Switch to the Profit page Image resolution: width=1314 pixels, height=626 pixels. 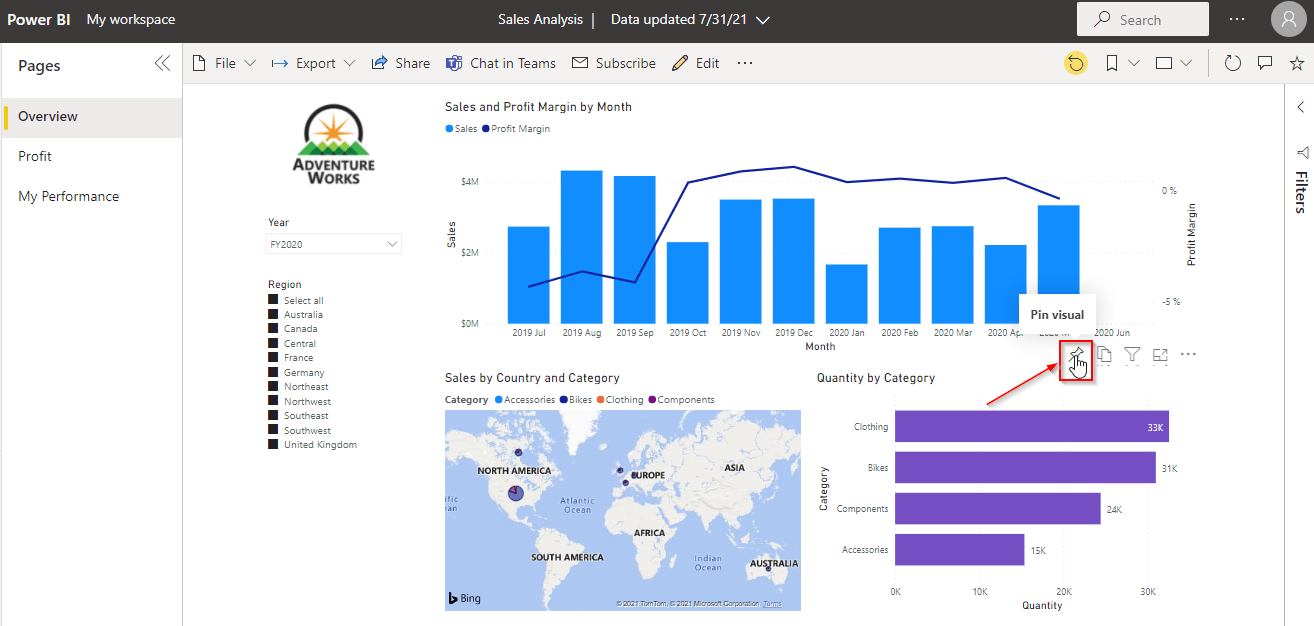pyautogui.click(x=35, y=156)
